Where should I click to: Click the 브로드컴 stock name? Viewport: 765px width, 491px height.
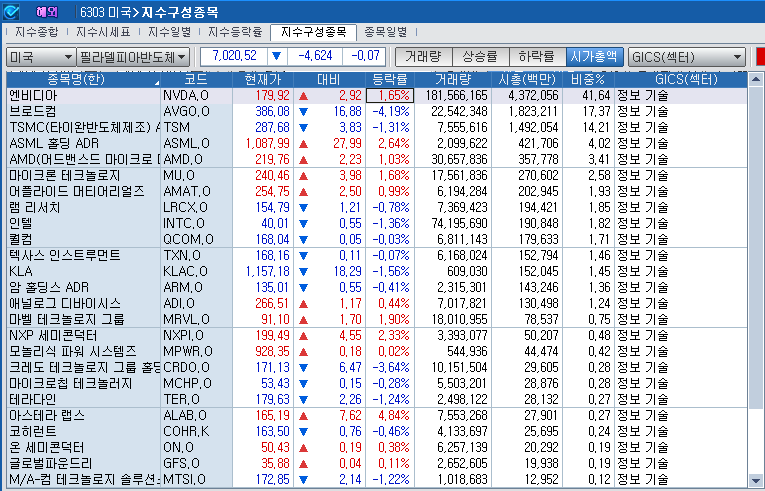[x=33, y=112]
